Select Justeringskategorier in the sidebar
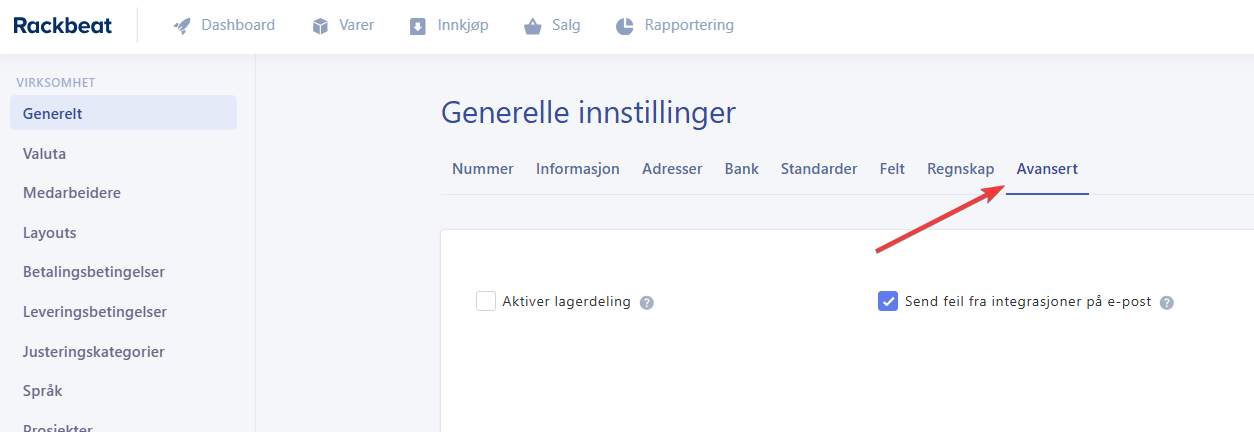Viewport: 1254px width, 432px height. (x=94, y=352)
